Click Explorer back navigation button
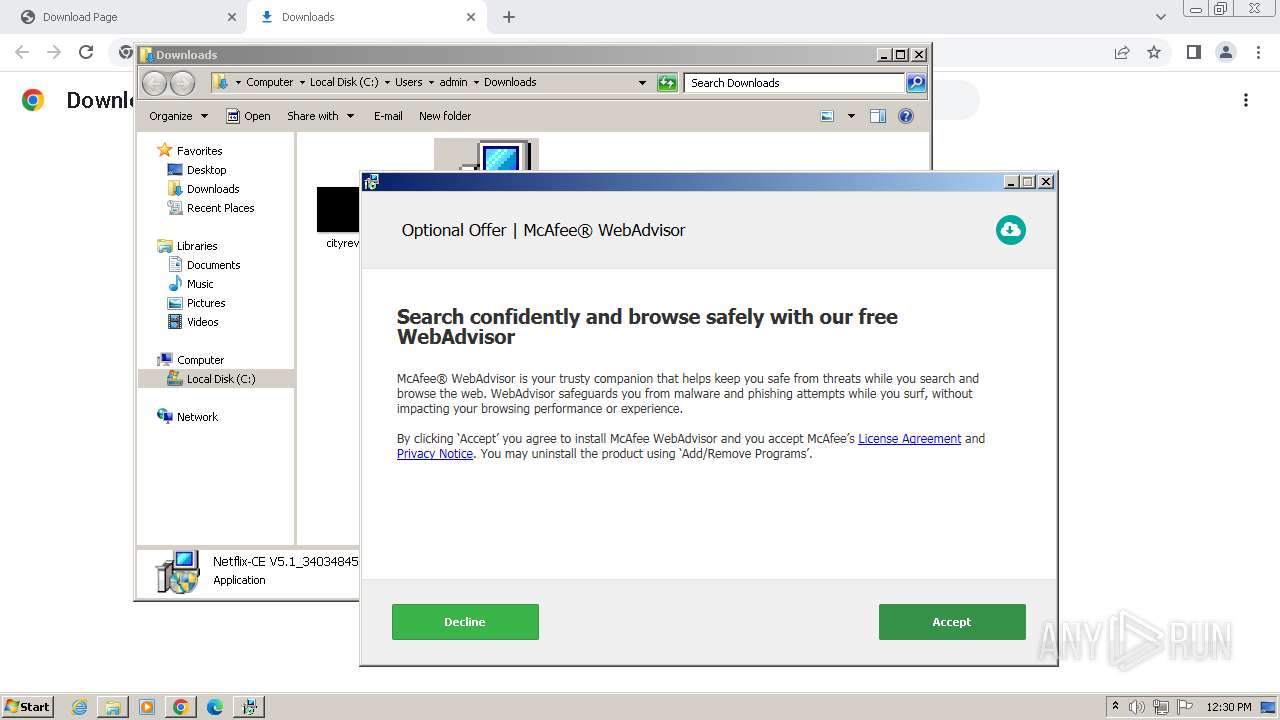Image resolution: width=1280 pixels, height=720 pixels. (154, 83)
